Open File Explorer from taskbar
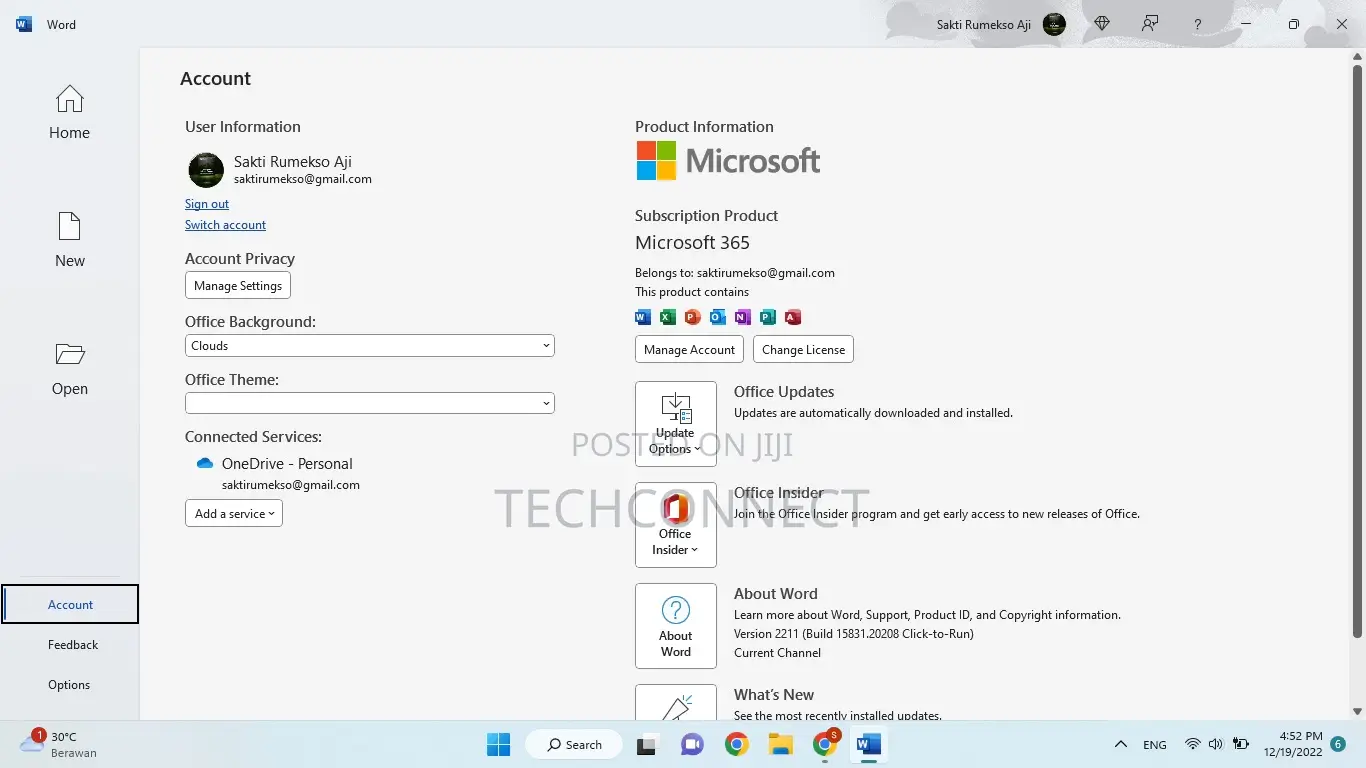 pyautogui.click(x=781, y=744)
